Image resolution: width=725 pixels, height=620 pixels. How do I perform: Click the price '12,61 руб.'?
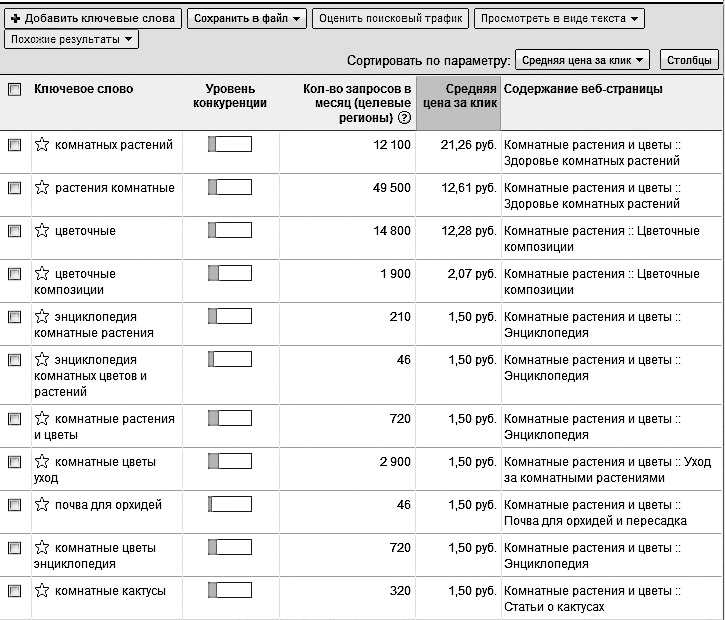tap(469, 188)
